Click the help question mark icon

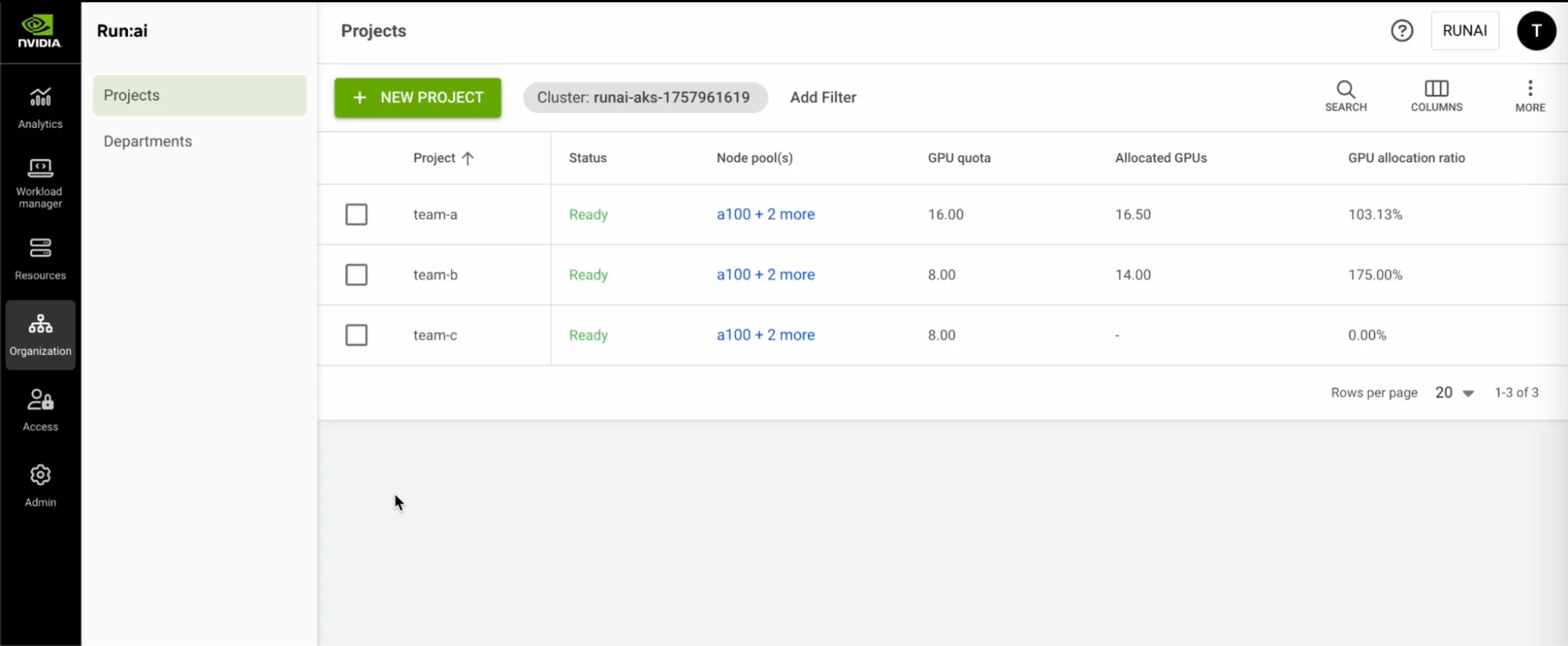pyautogui.click(x=1402, y=31)
